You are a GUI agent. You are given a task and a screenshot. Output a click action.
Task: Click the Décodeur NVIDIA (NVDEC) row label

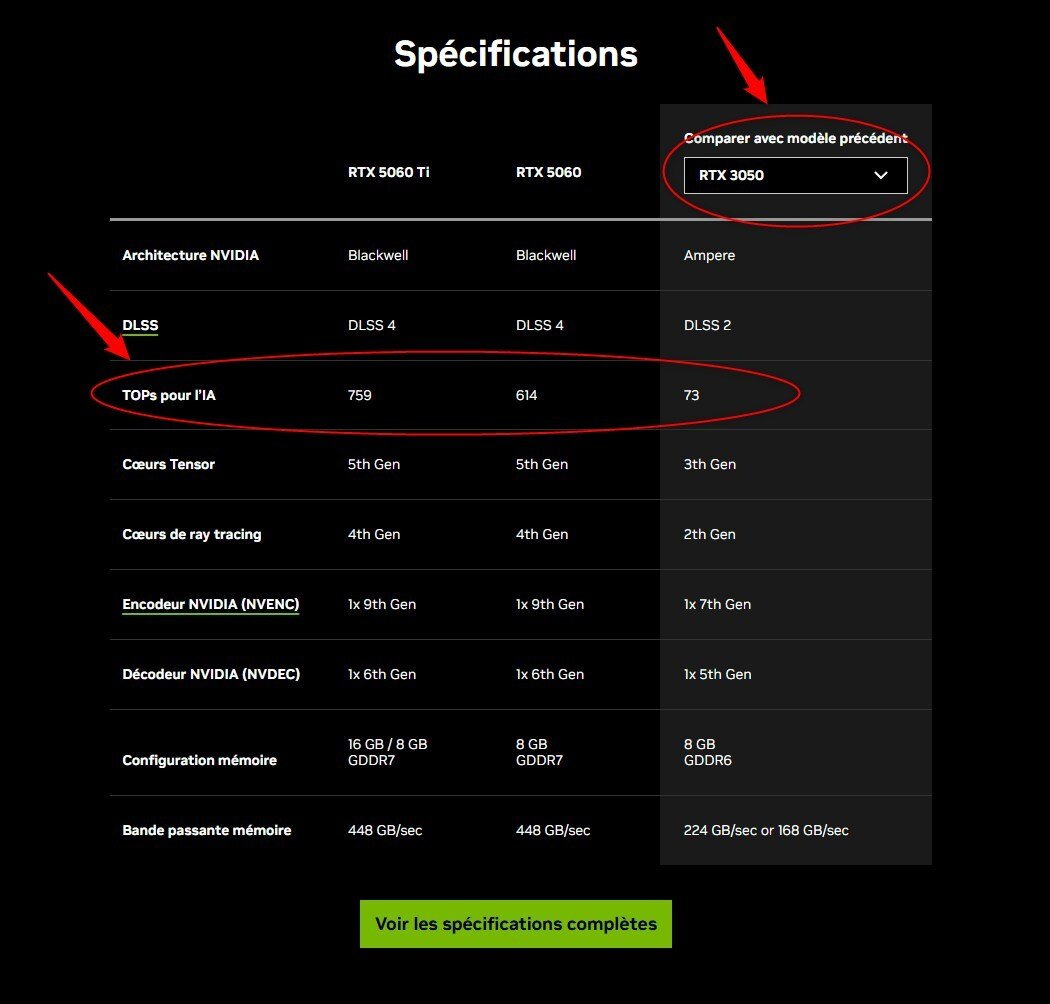(210, 674)
